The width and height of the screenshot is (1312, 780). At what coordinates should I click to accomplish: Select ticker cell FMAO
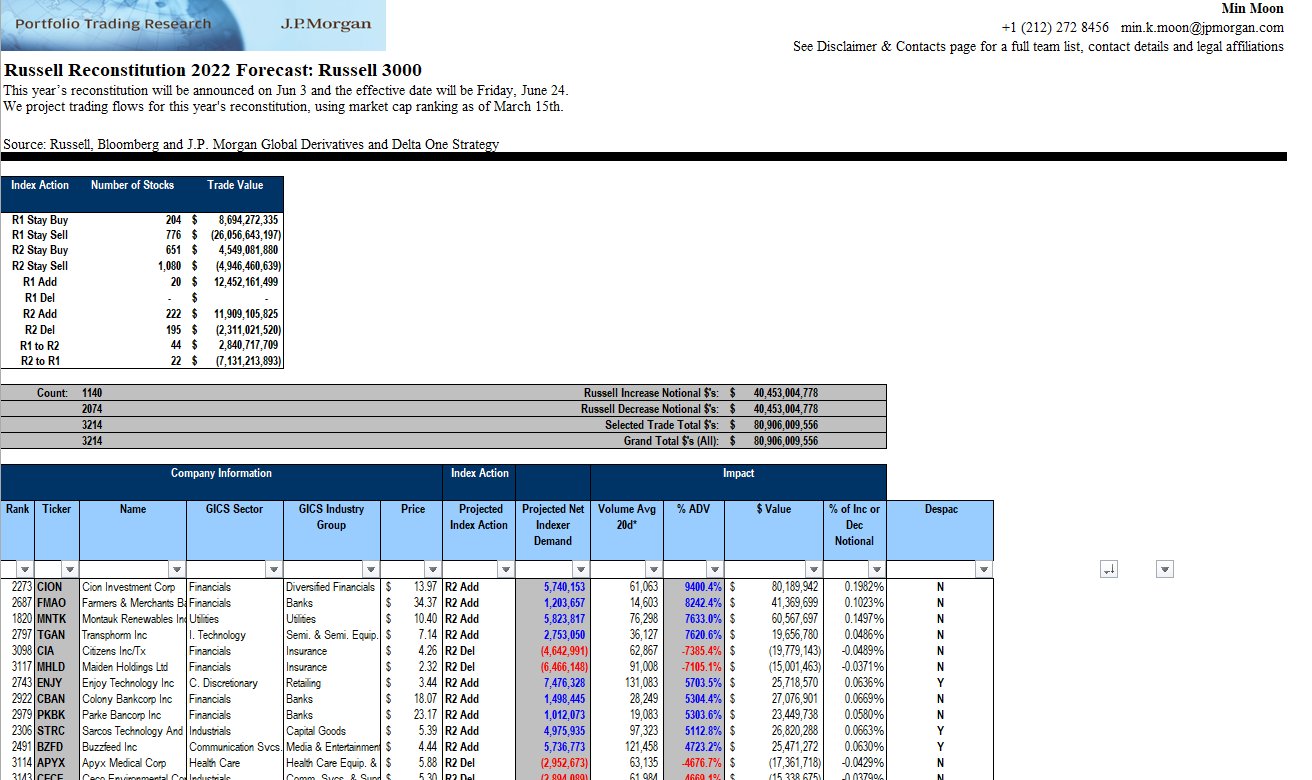point(57,603)
